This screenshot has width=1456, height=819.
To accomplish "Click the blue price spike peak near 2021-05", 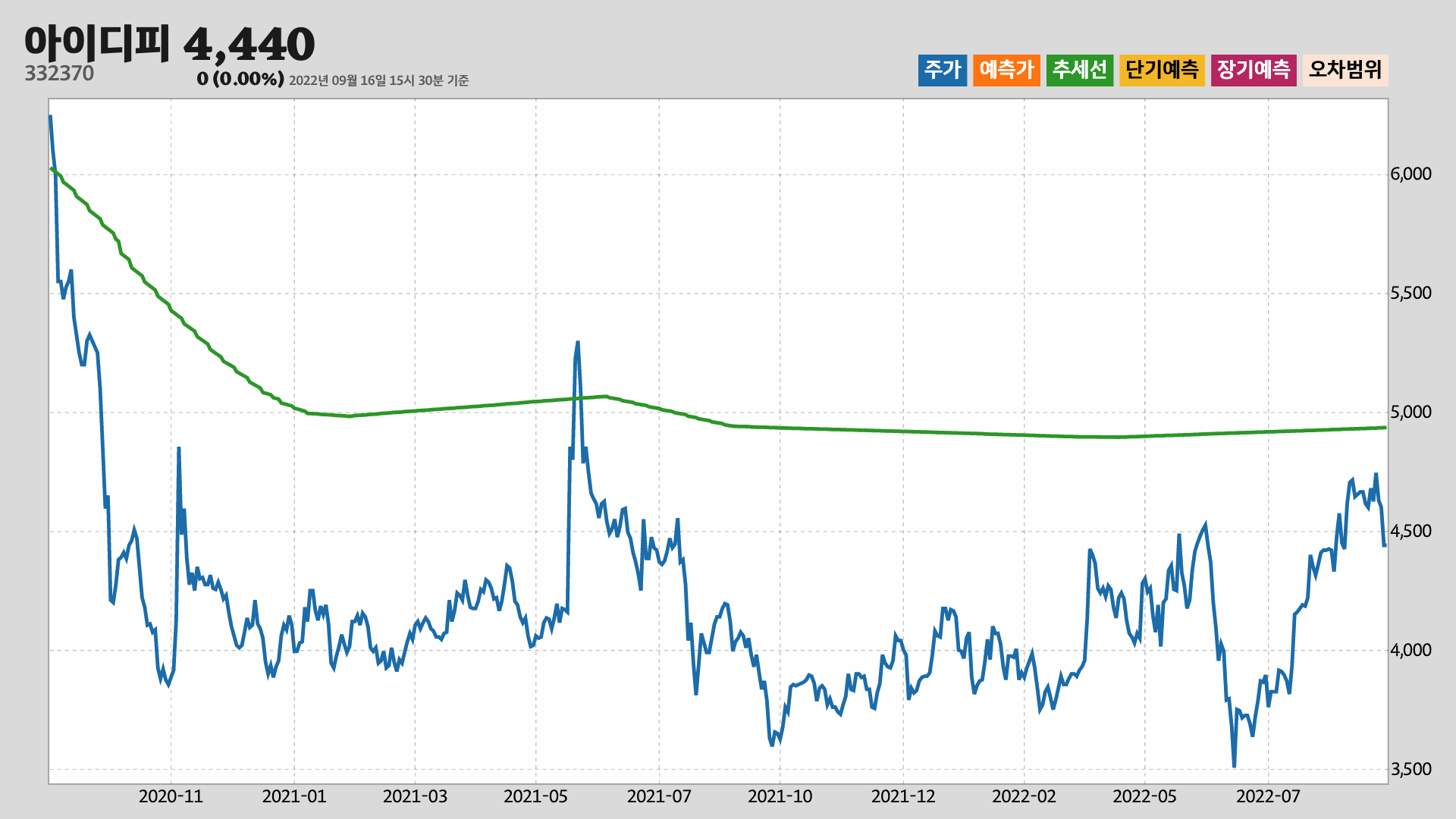I will 578,343.
